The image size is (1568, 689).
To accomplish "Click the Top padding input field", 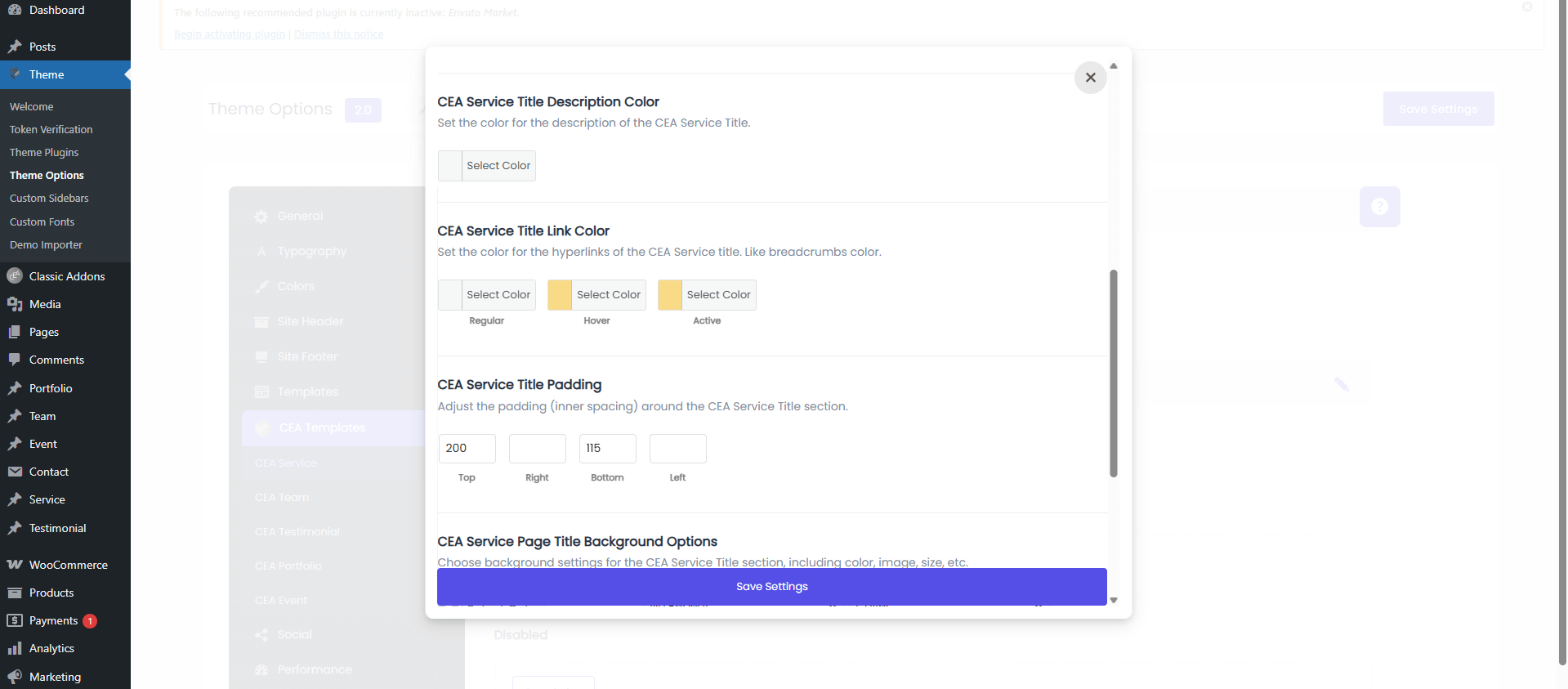I will click(467, 449).
